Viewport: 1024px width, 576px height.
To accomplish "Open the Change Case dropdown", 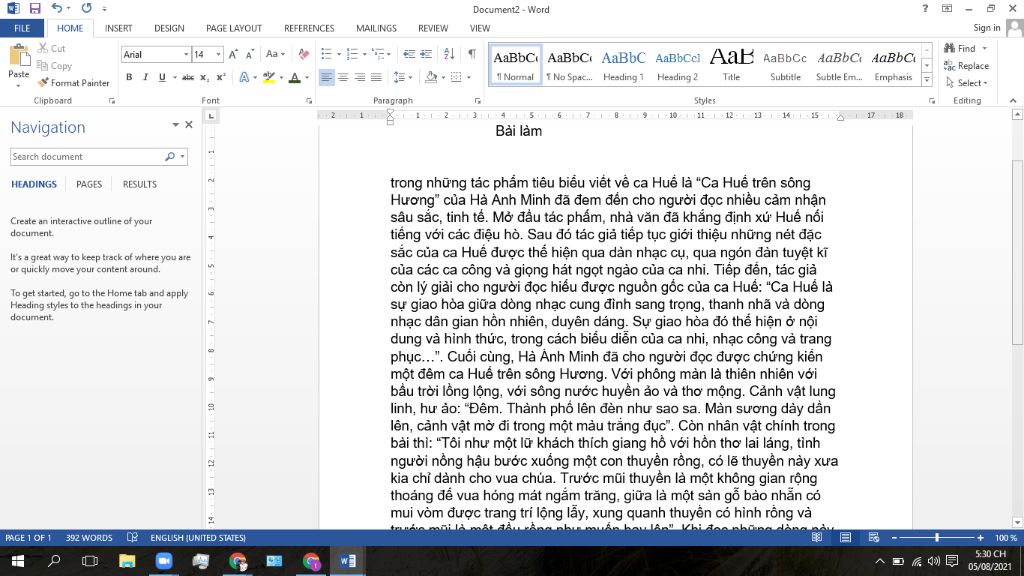I will 275,54.
